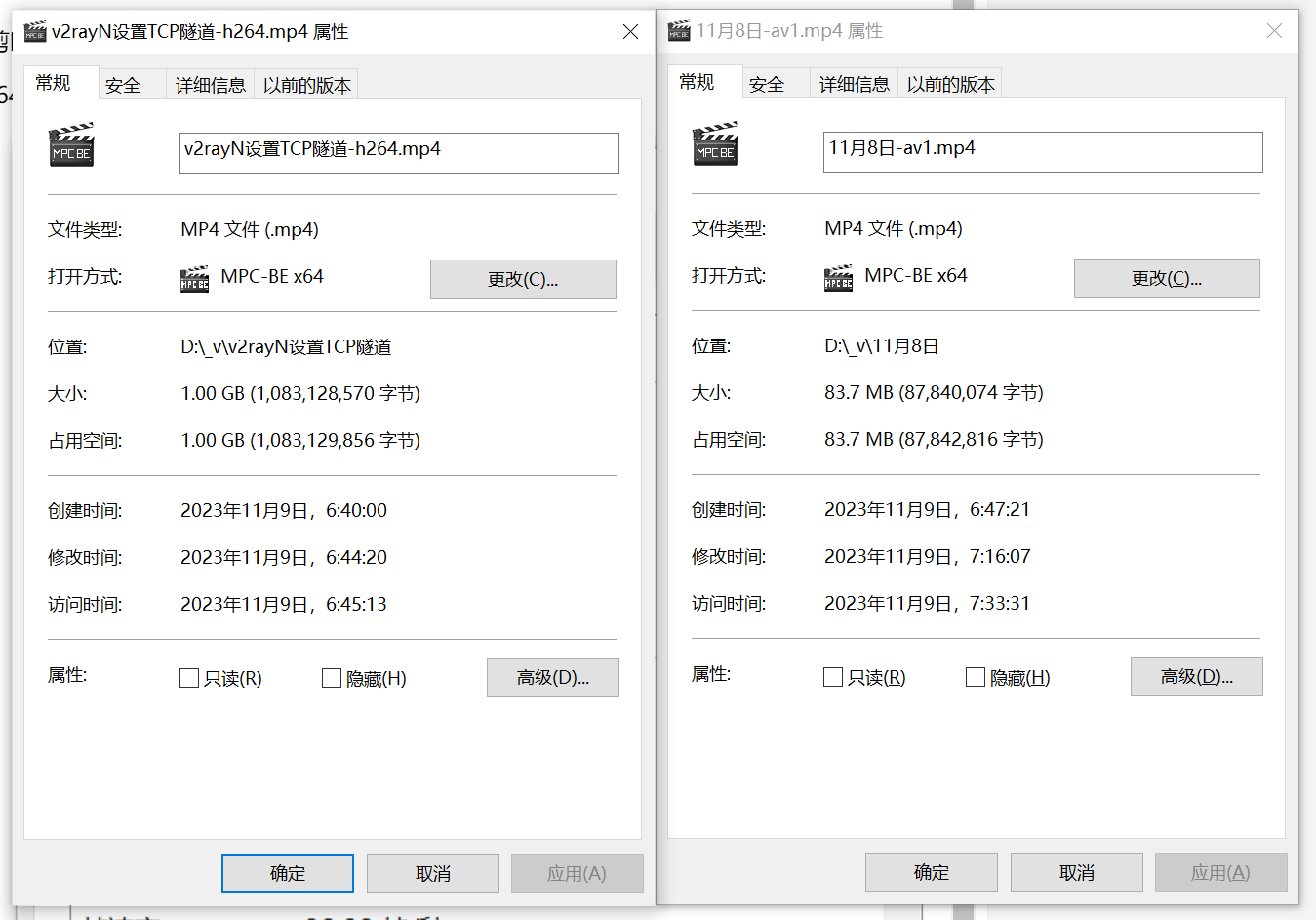
Task: Switch to 详细信息 tab in 11月8日-av1 properties
Action: 854,85
